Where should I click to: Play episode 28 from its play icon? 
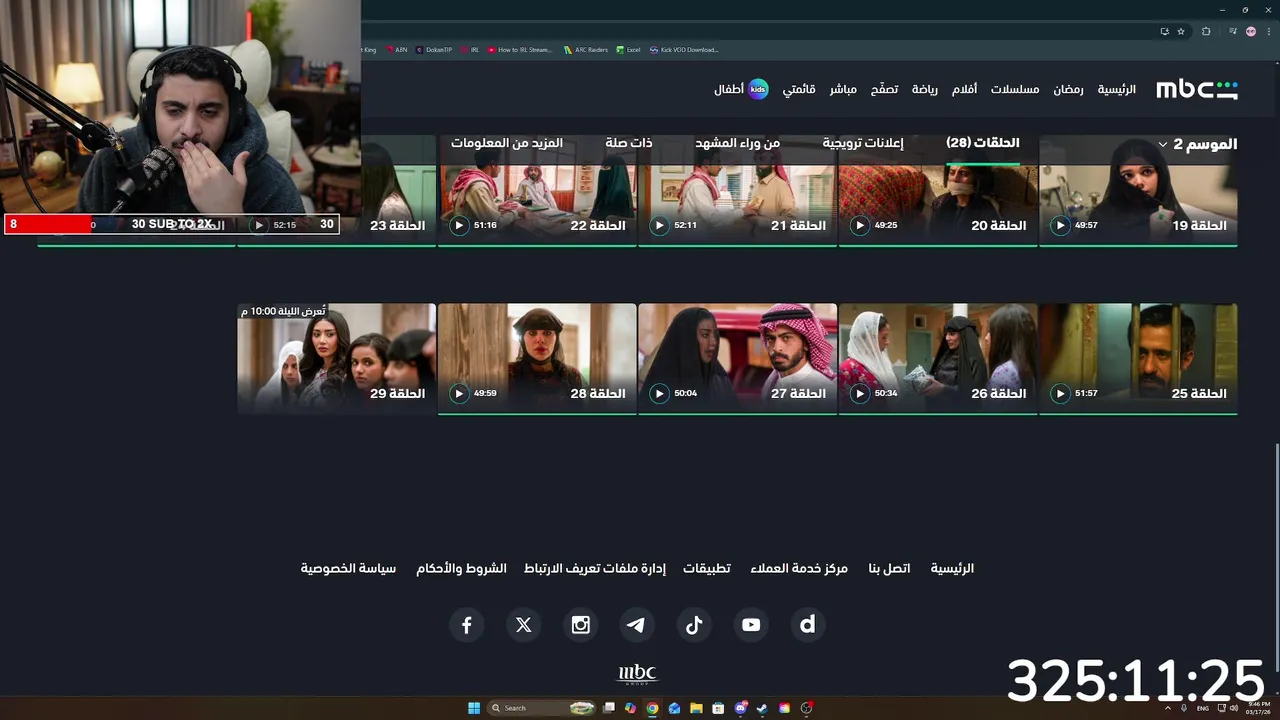pyautogui.click(x=459, y=393)
